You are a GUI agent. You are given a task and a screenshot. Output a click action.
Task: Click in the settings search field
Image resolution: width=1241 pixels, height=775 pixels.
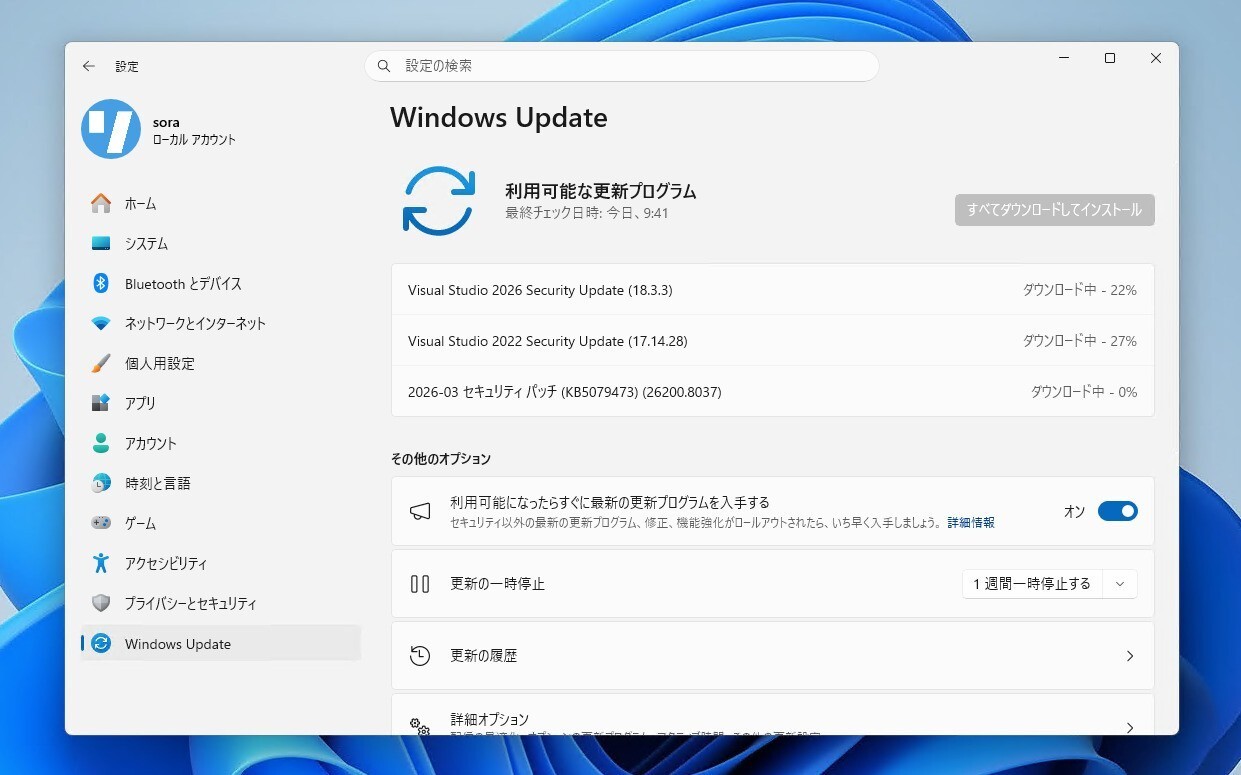point(630,66)
